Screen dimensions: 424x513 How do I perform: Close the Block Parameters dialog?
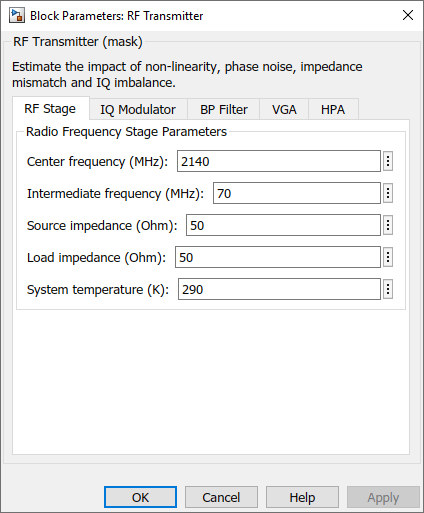(x=408, y=15)
